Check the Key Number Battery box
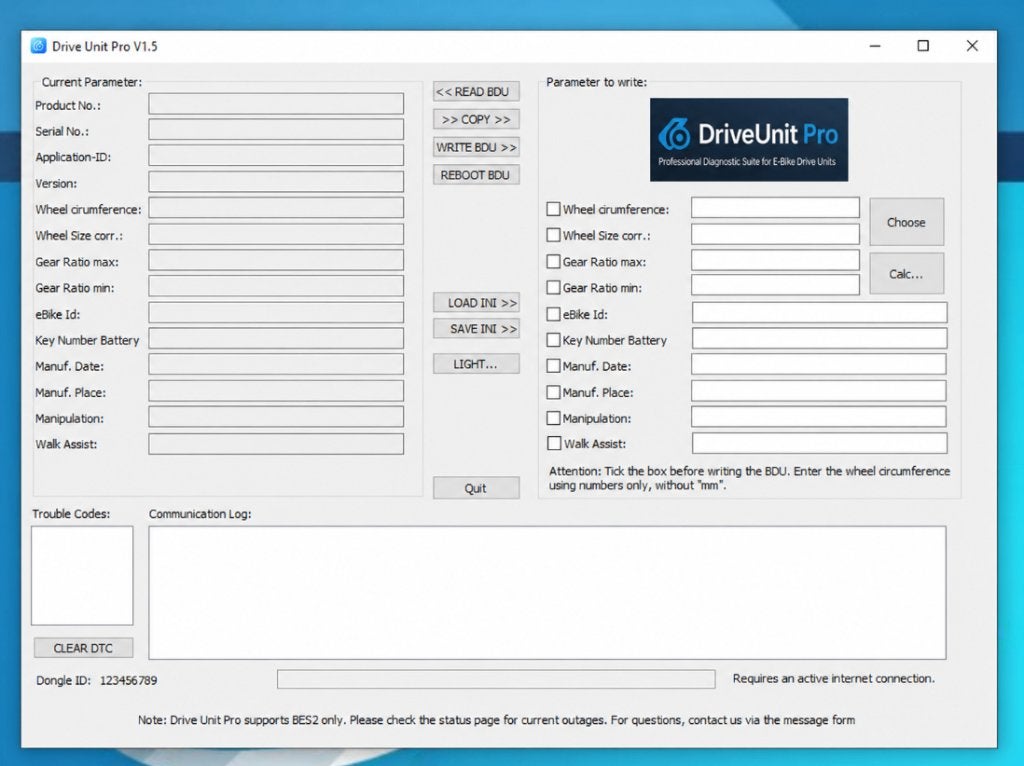1024x766 pixels. click(553, 340)
